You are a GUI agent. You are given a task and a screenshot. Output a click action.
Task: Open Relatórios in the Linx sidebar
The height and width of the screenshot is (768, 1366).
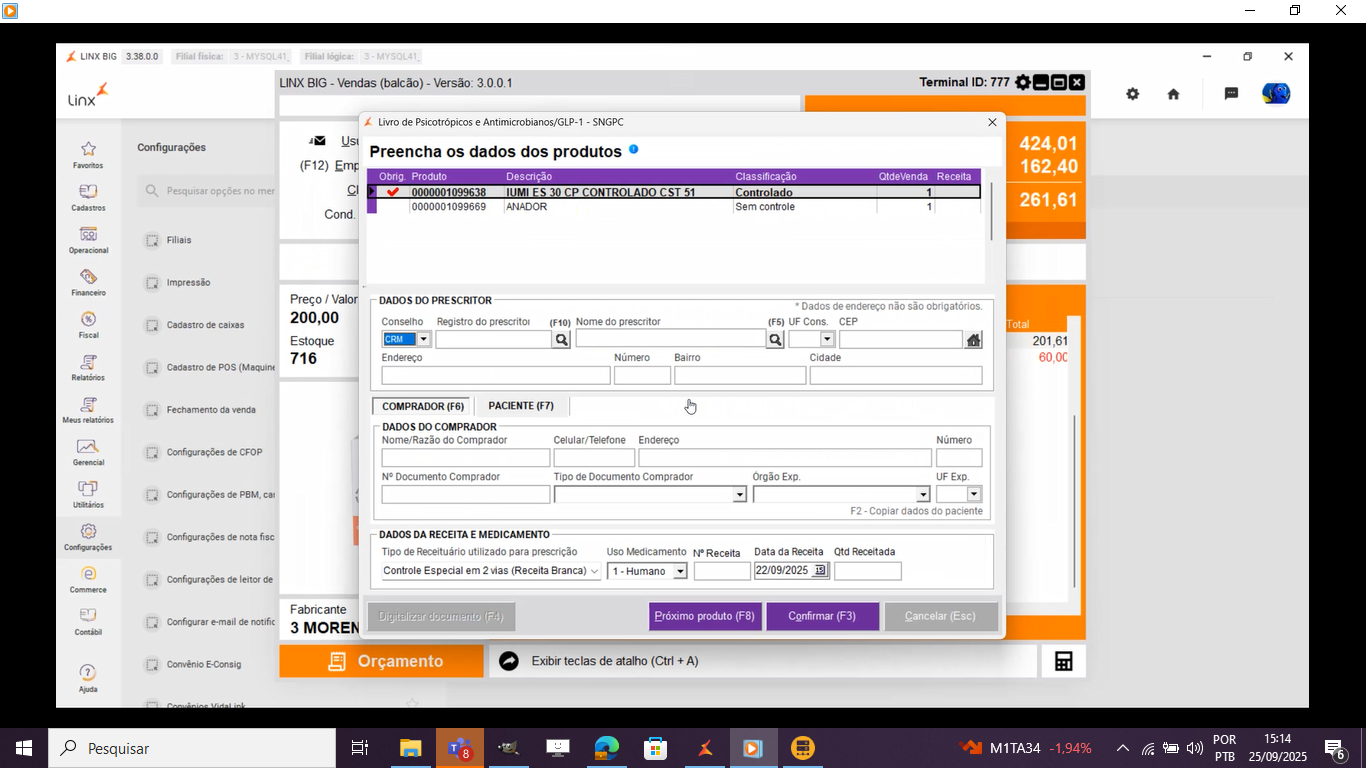click(x=88, y=367)
